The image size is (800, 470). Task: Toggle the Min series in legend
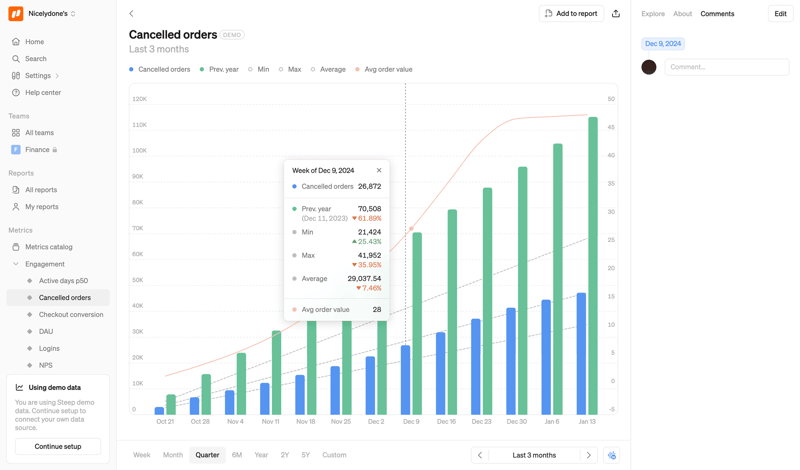pos(258,70)
